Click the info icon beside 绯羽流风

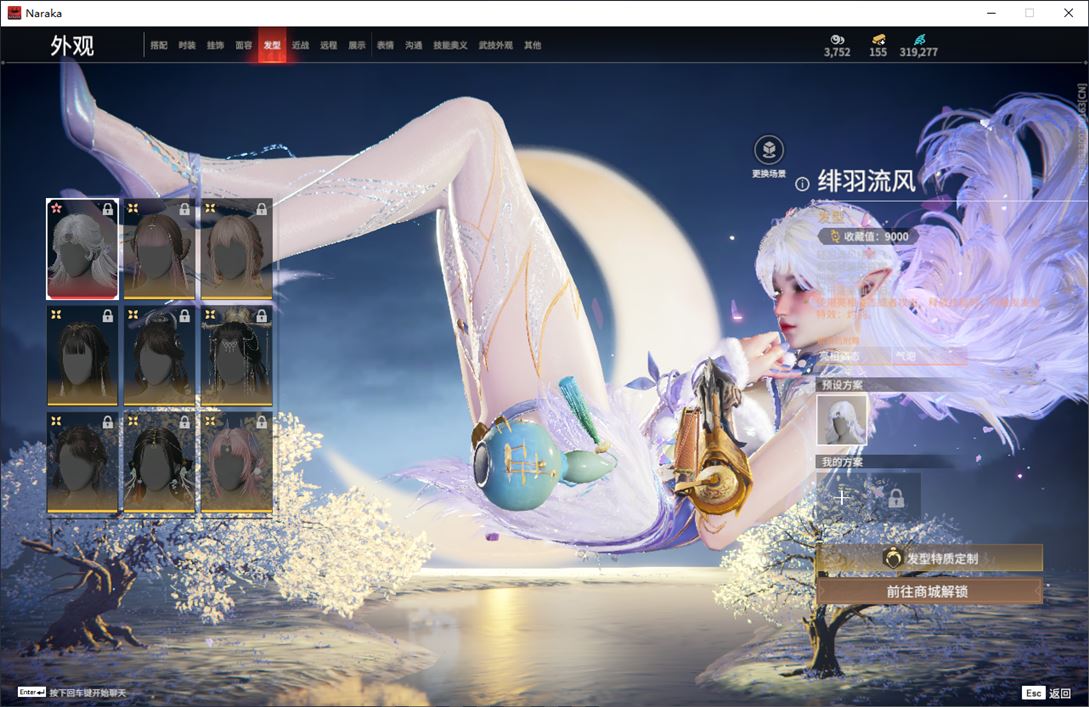click(x=802, y=184)
